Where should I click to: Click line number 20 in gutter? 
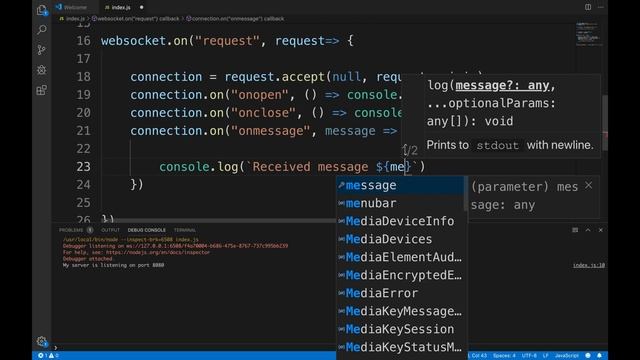[83, 113]
